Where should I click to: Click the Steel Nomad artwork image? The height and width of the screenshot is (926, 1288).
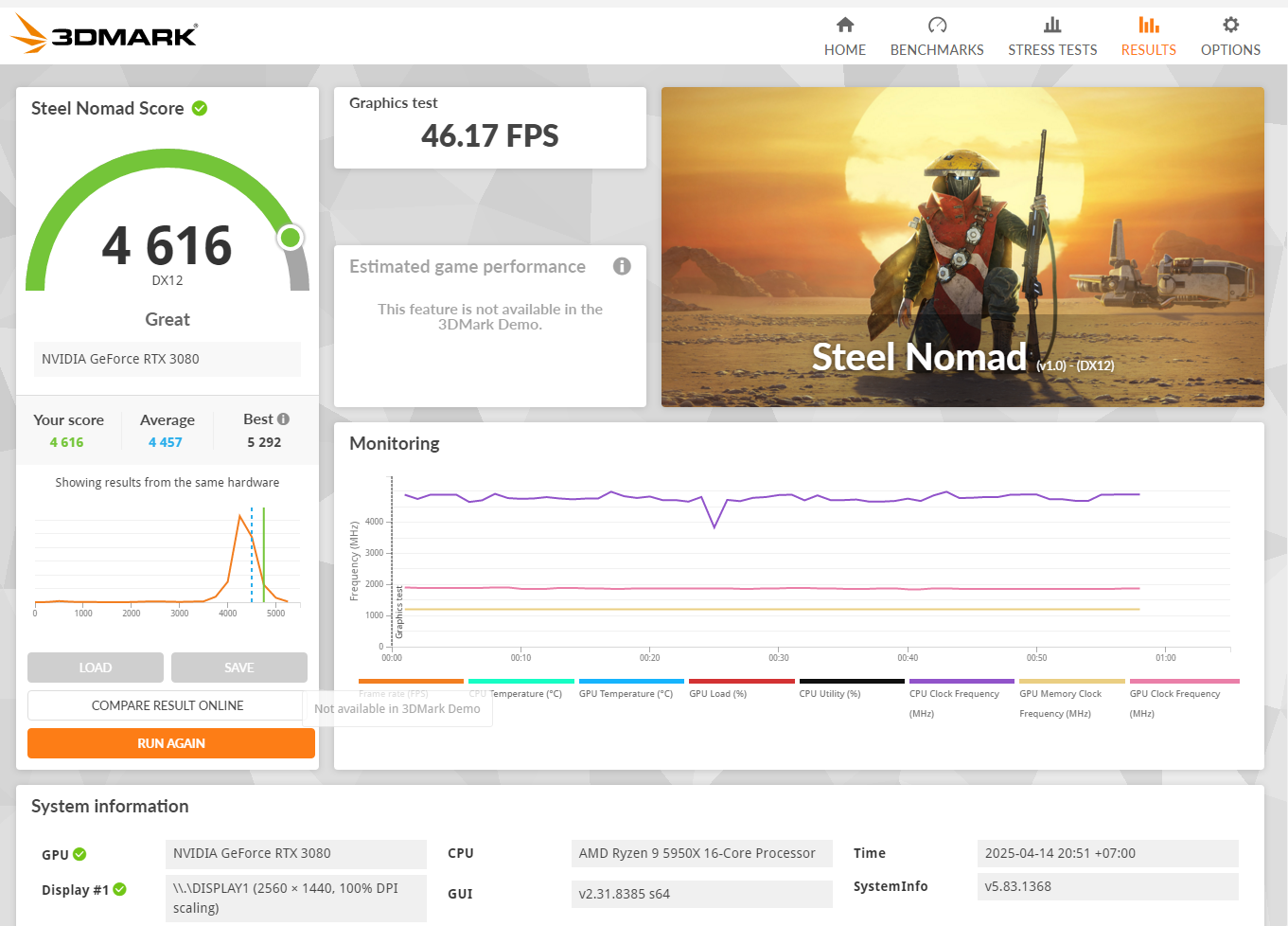(962, 247)
